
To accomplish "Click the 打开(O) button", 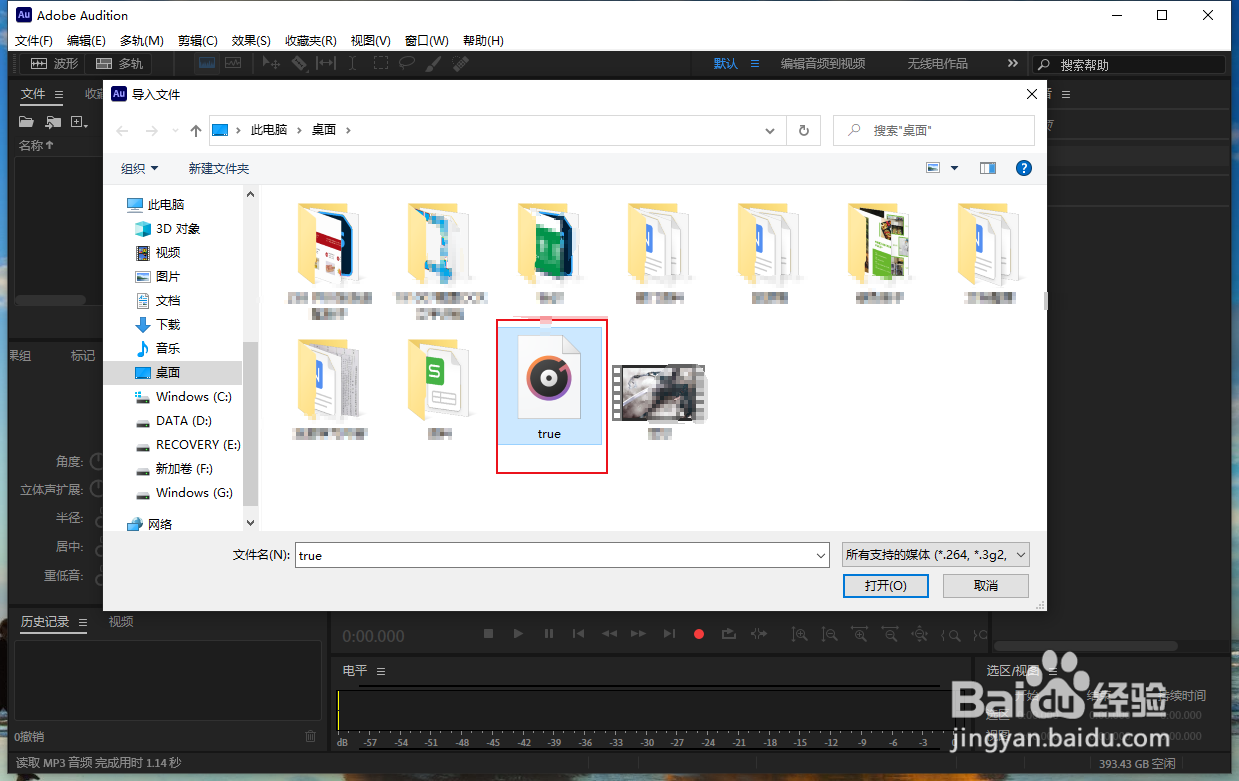I will tap(885, 585).
